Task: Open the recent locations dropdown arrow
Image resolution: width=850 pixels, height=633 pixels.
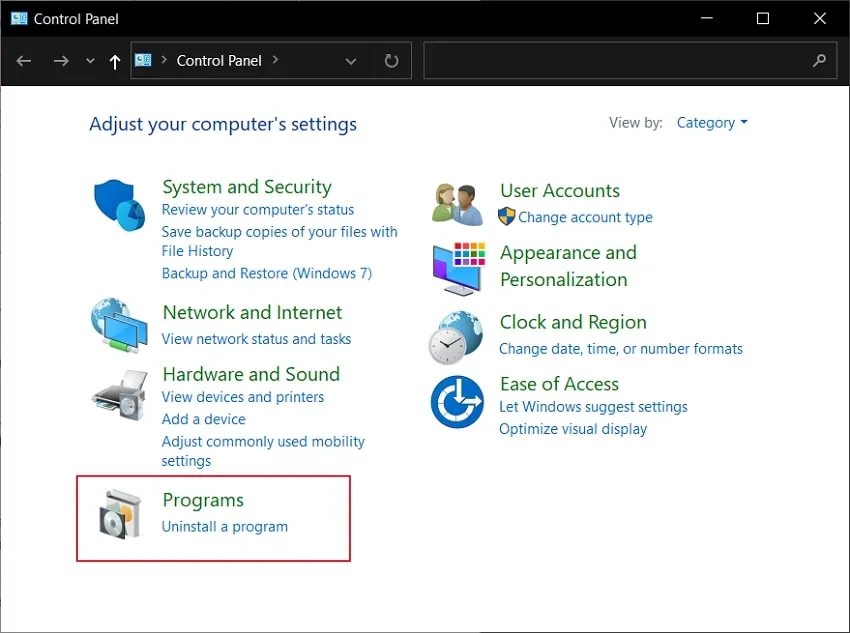Action: [90, 61]
